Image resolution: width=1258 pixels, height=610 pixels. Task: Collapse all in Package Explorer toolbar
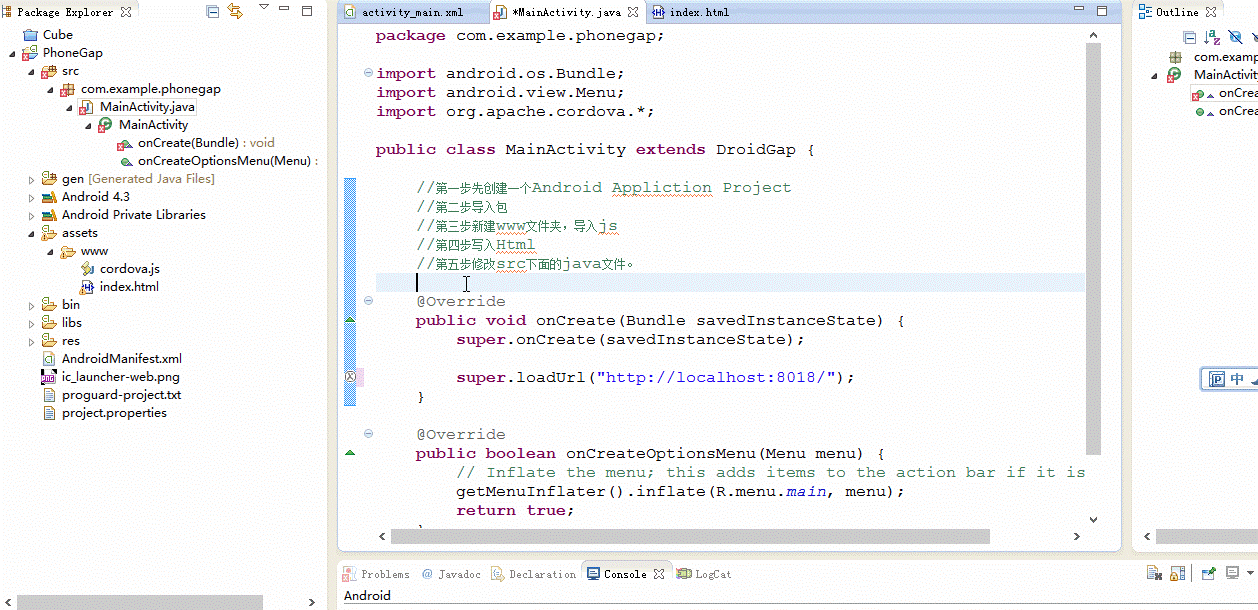click(x=213, y=11)
